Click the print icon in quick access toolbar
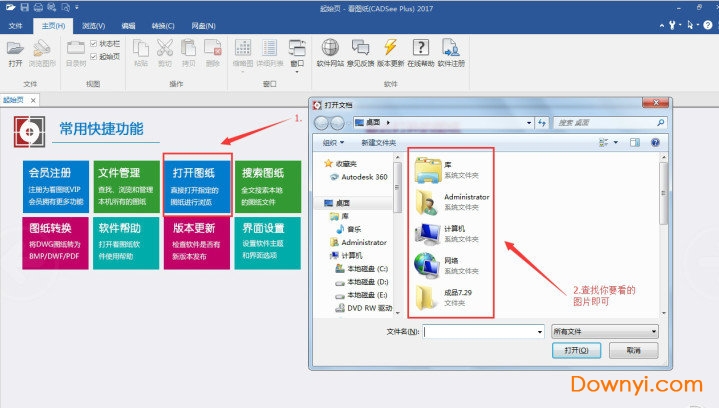Image resolution: width=719 pixels, height=408 pixels. tap(38, 7)
